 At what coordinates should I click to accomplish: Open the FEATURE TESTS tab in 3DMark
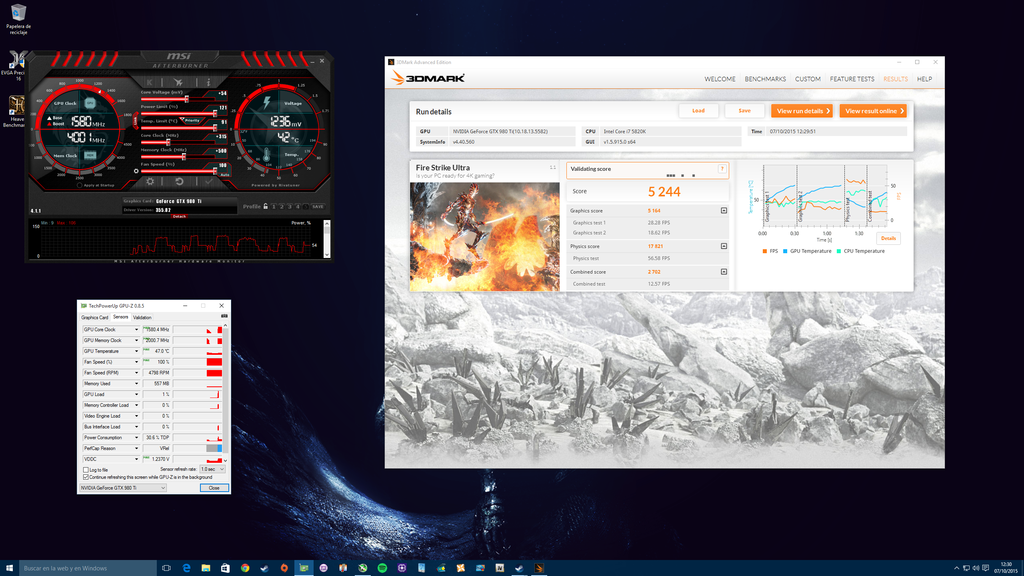852,79
